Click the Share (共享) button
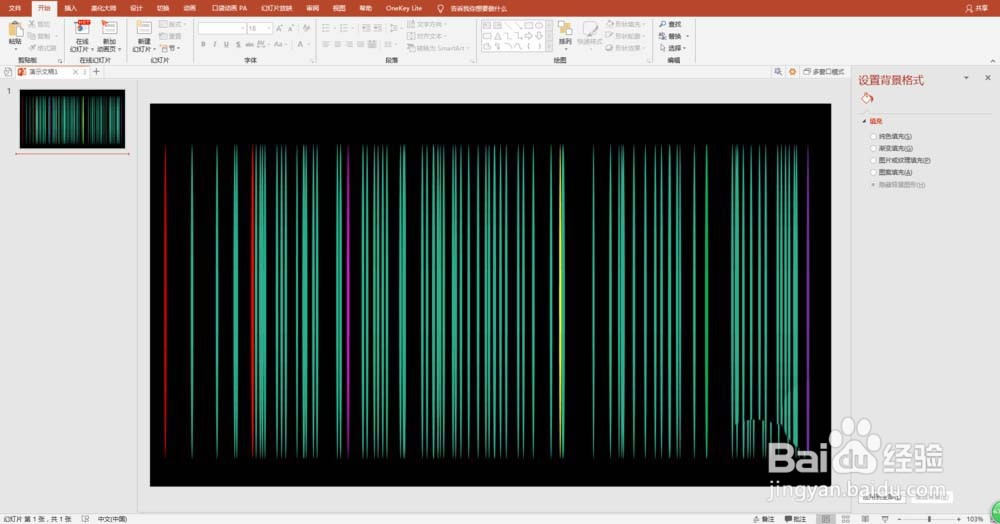The height and width of the screenshot is (524, 1000). click(977, 8)
